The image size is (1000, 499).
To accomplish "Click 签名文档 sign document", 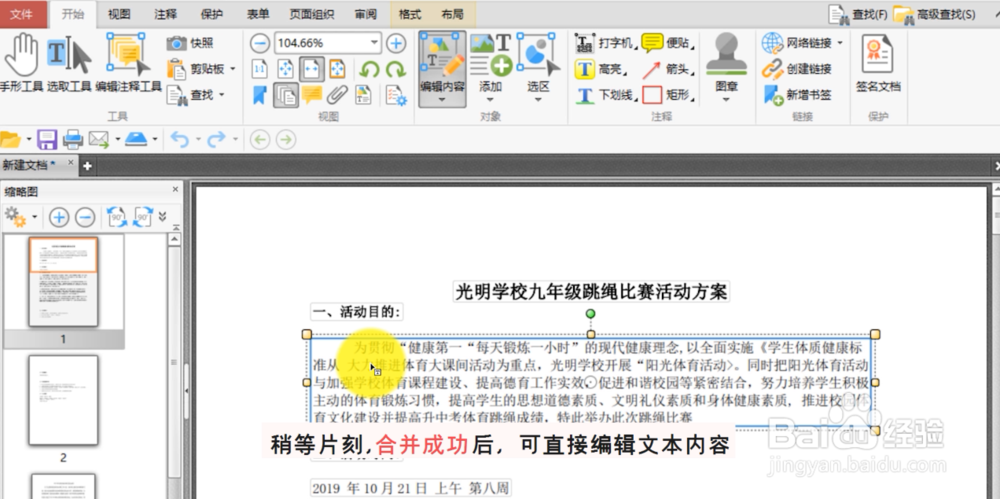I will click(x=878, y=64).
